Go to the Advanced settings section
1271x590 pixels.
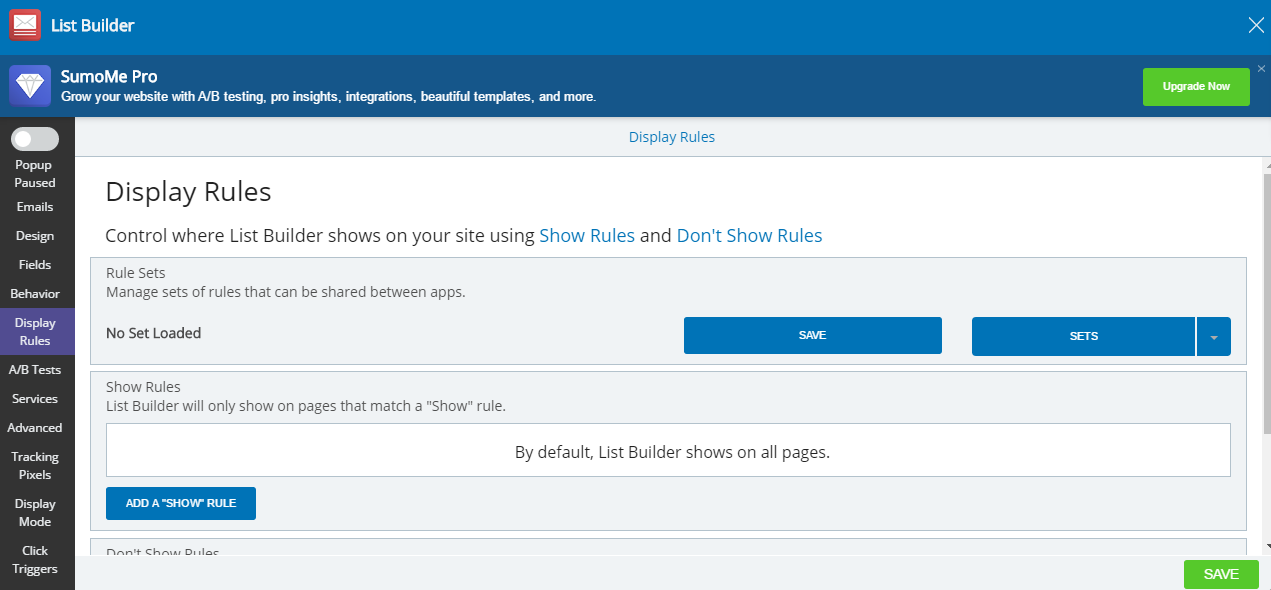click(35, 428)
